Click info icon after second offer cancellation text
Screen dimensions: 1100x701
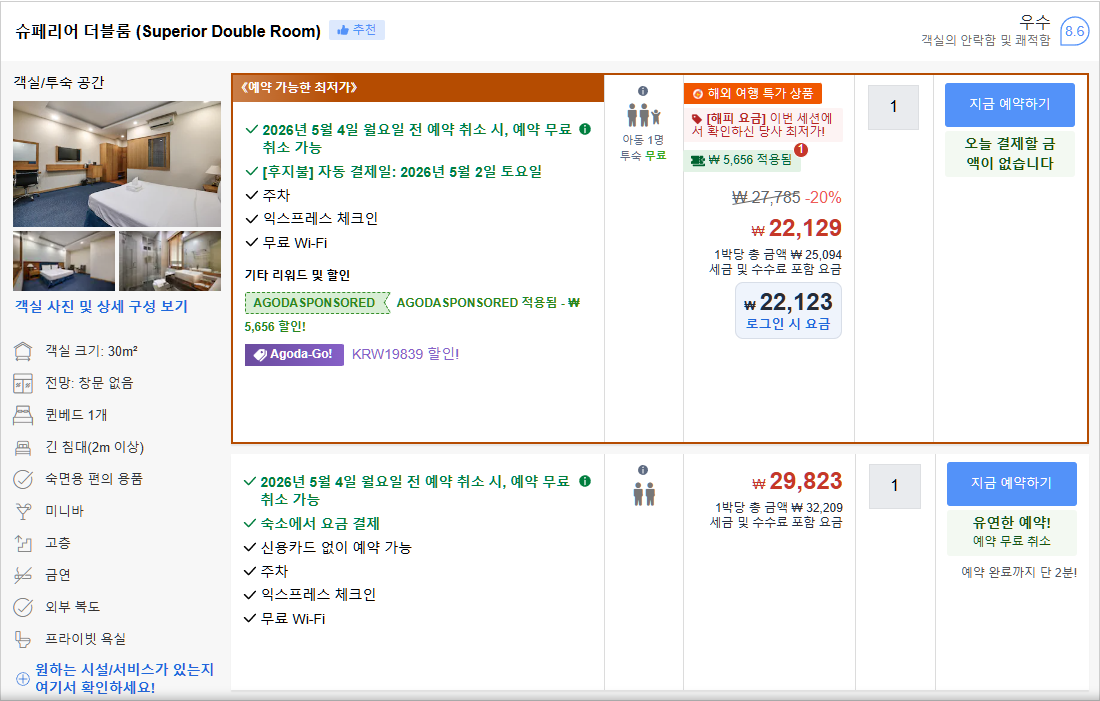click(x=585, y=481)
